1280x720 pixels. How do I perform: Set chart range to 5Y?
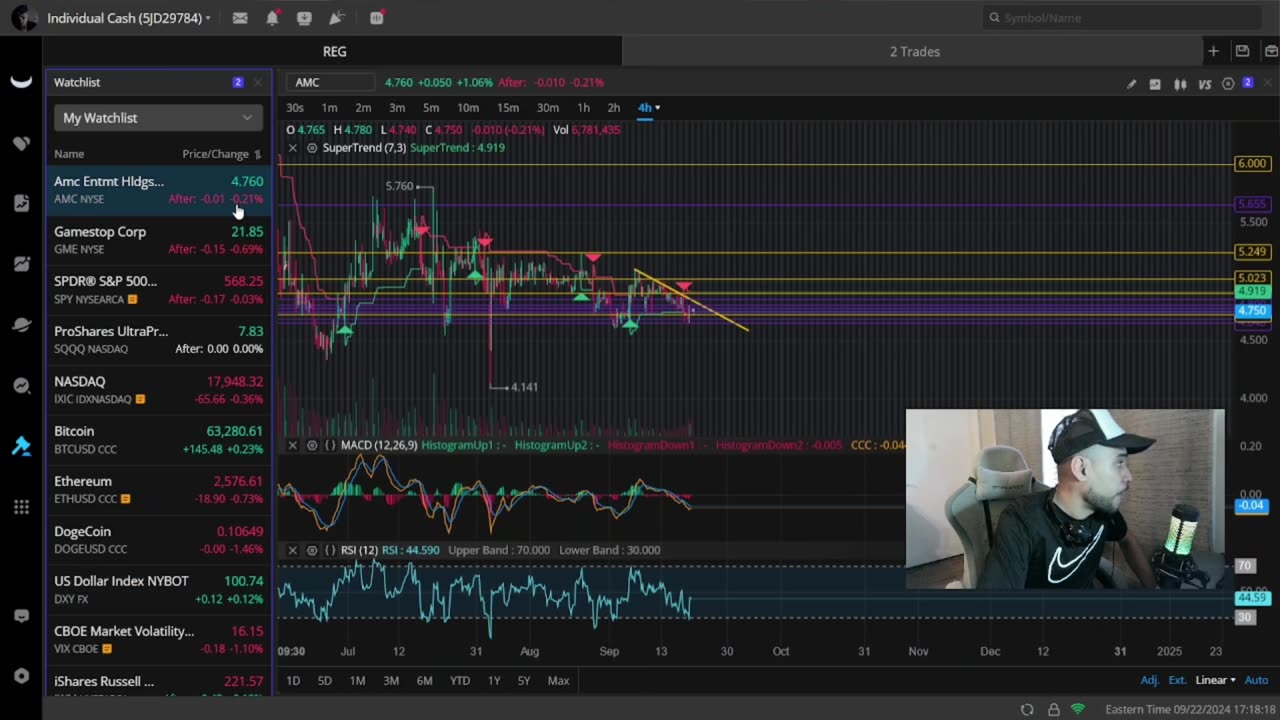click(x=524, y=681)
